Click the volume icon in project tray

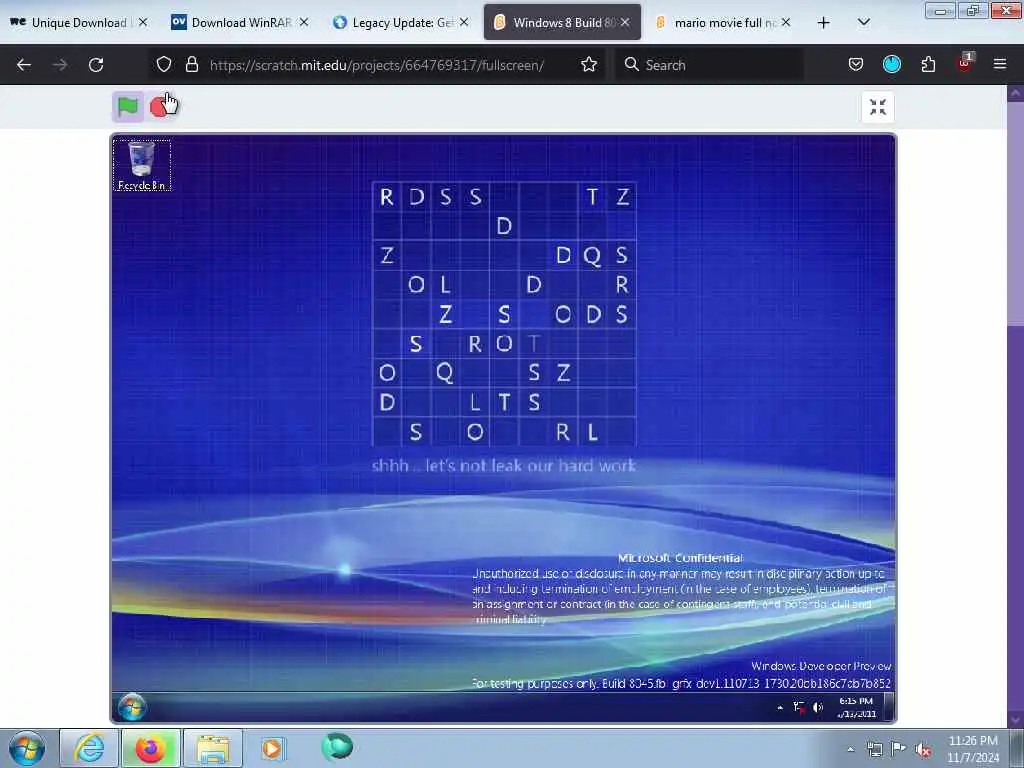pos(818,707)
